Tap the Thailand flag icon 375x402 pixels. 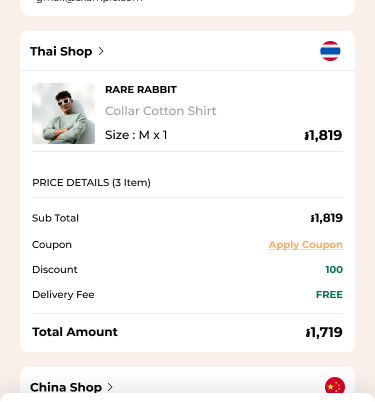point(330,51)
